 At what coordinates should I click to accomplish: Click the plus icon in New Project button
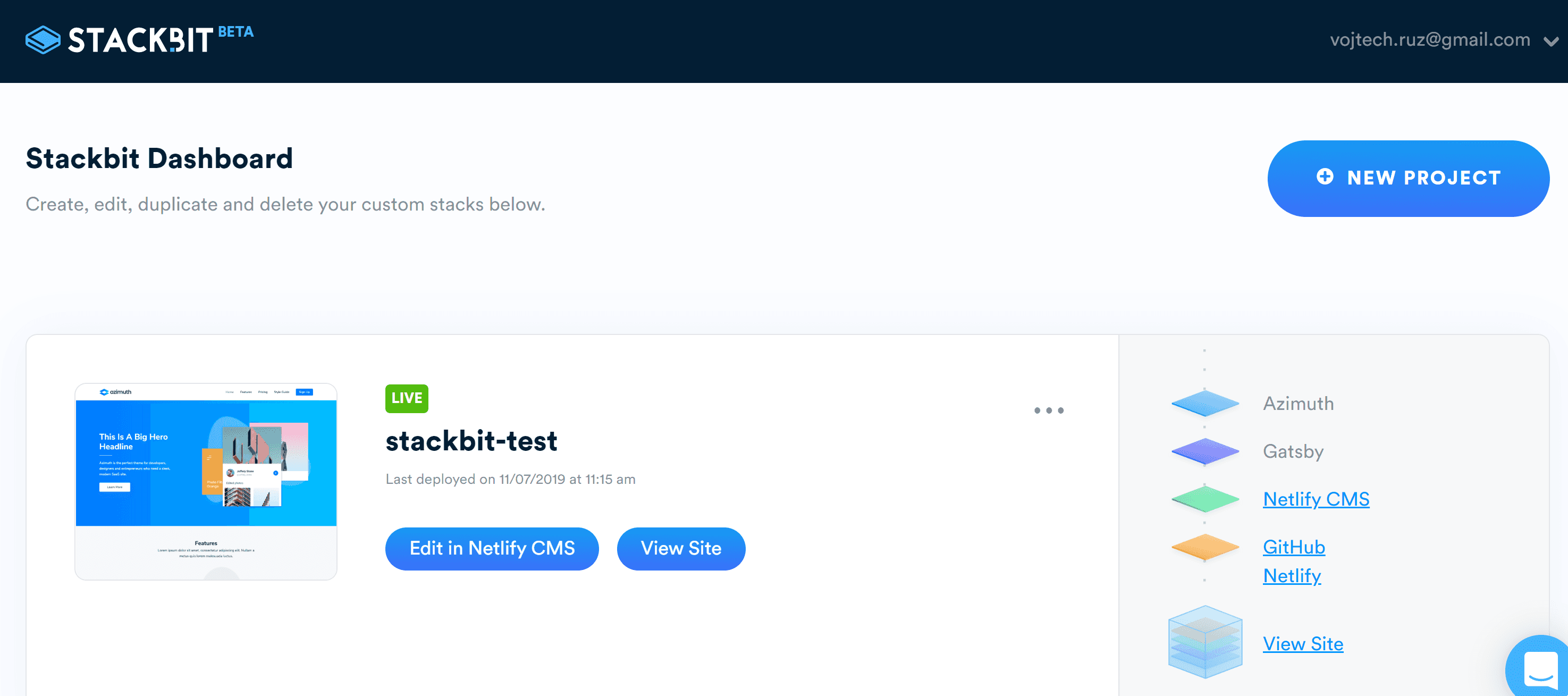pos(1325,177)
